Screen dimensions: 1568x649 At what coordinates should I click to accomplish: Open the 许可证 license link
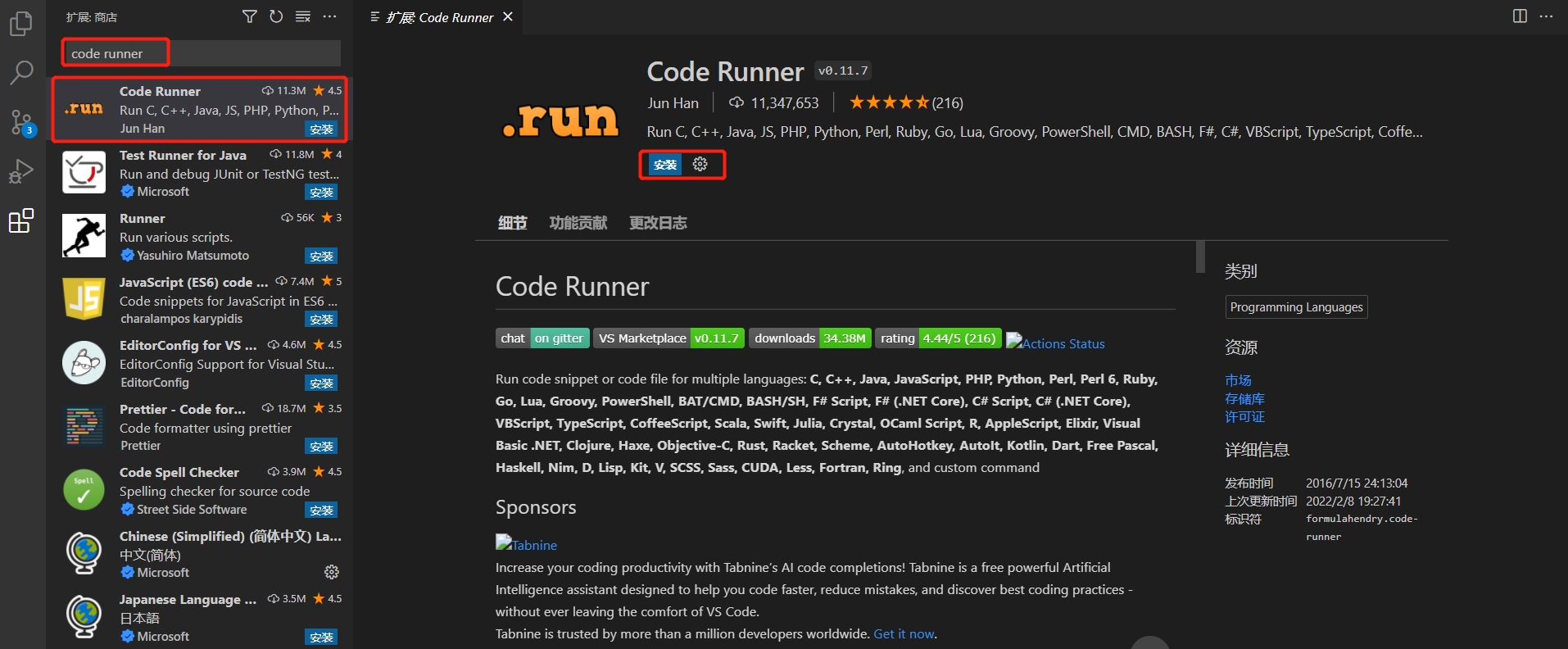tap(1244, 416)
